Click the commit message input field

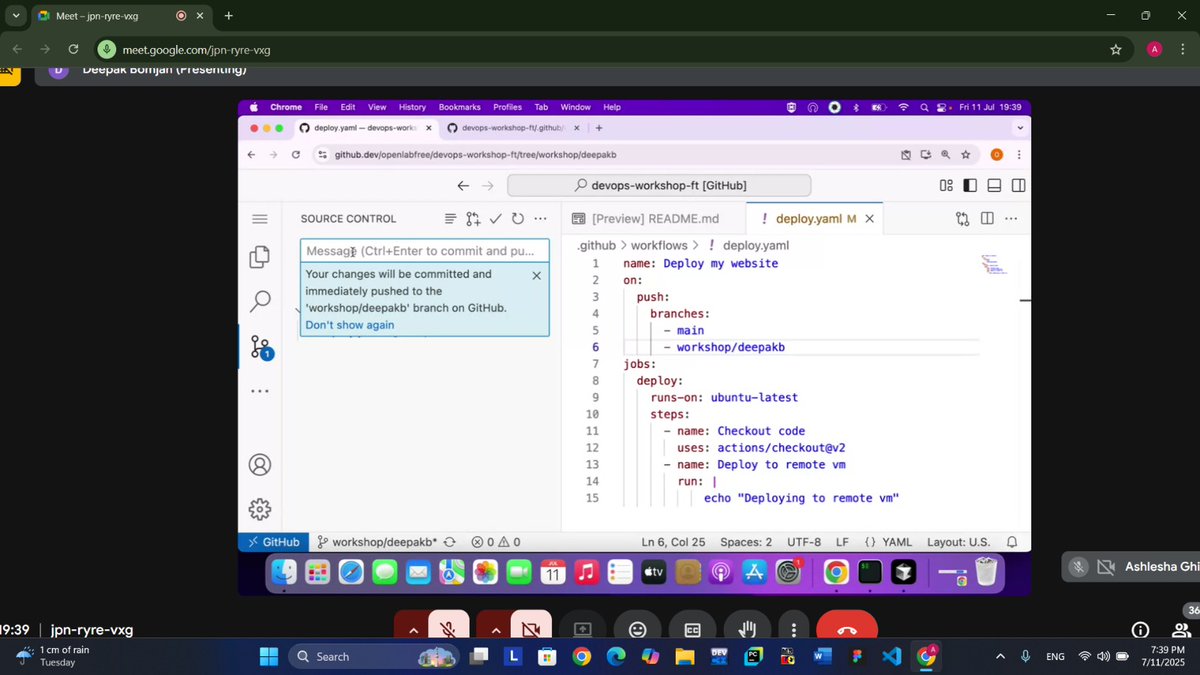(x=425, y=251)
